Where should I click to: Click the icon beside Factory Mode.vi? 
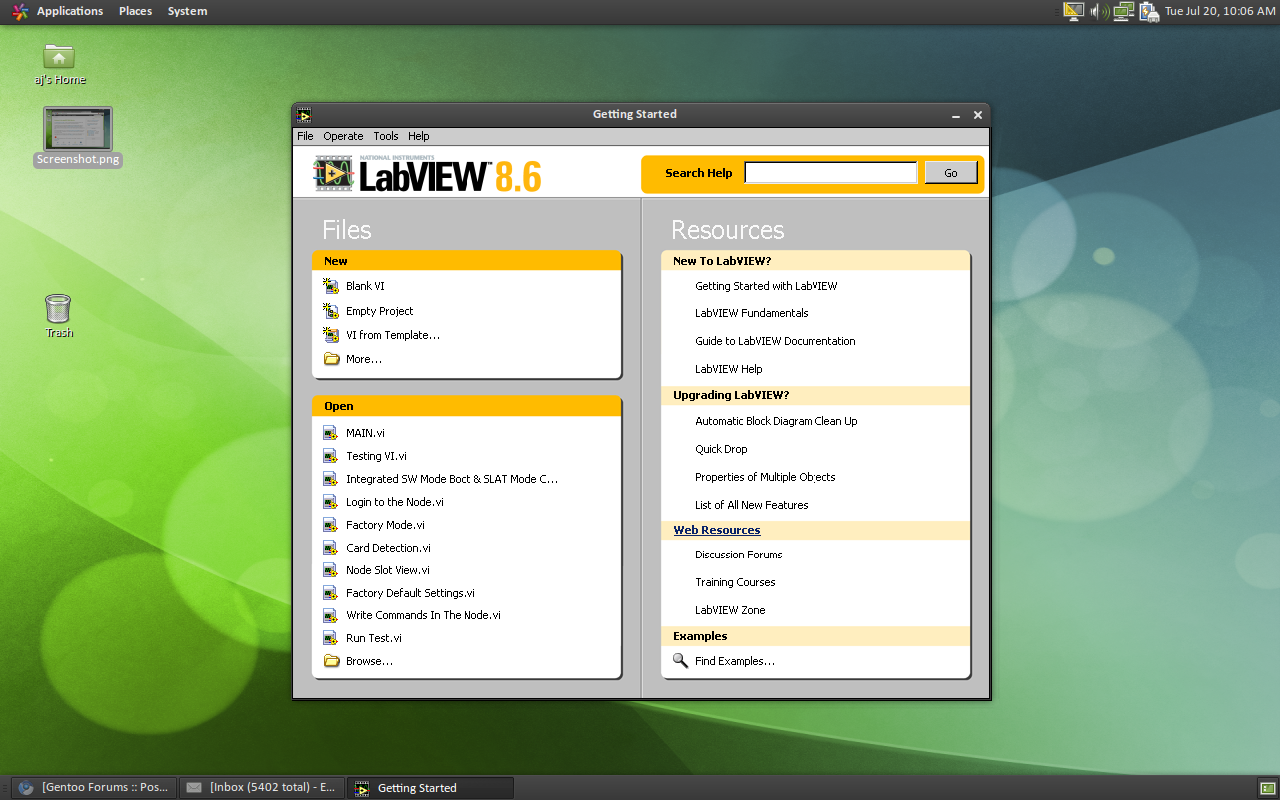pyautogui.click(x=331, y=525)
